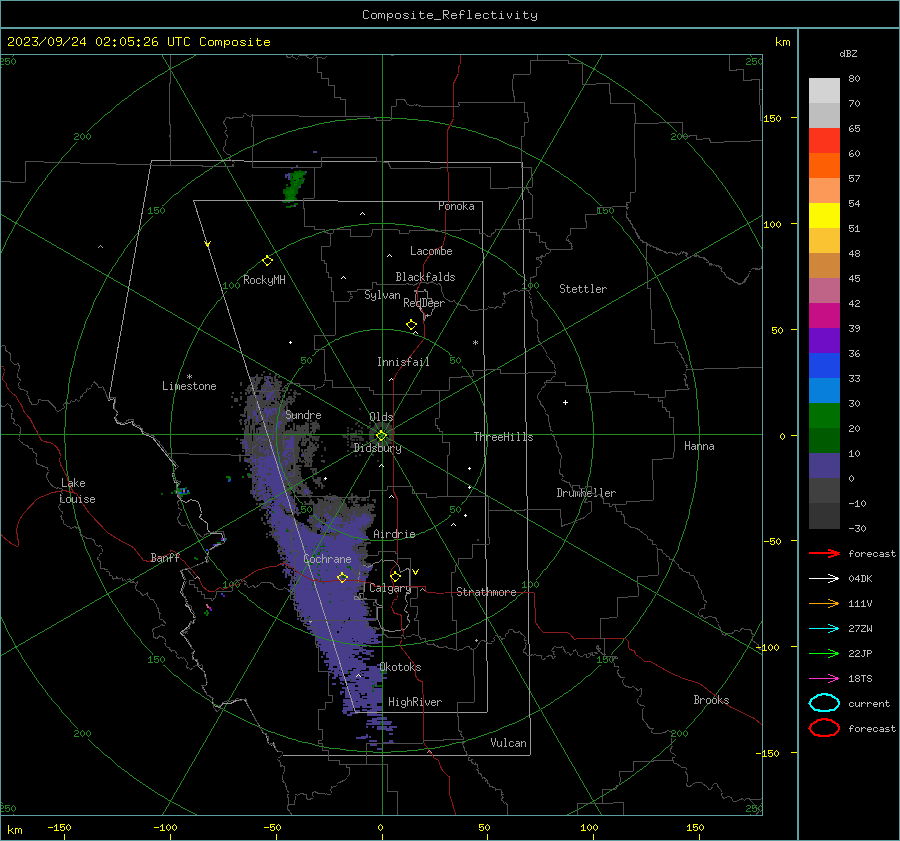Click the dBZ legend heading
Viewport: 900px width, 841px height.
click(x=848, y=53)
